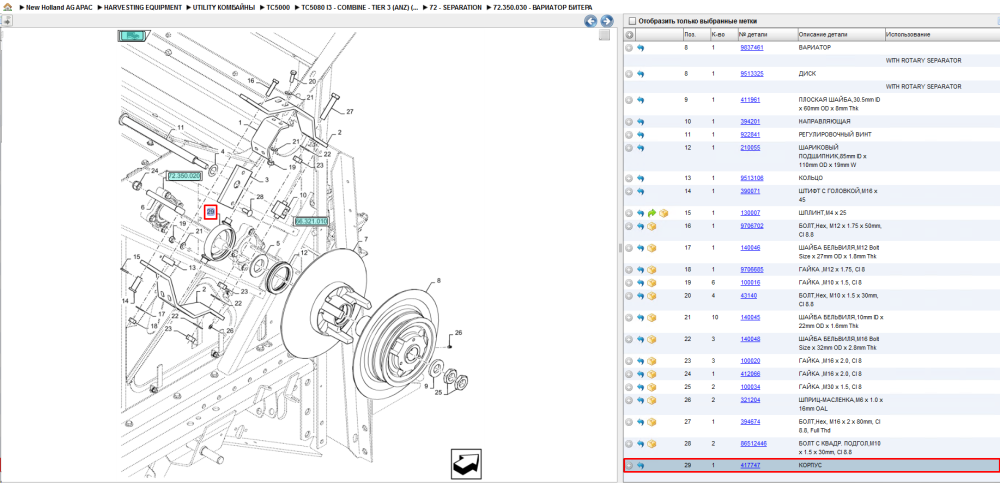Open part number 922841 link
The image size is (1000, 483).
[750, 135]
